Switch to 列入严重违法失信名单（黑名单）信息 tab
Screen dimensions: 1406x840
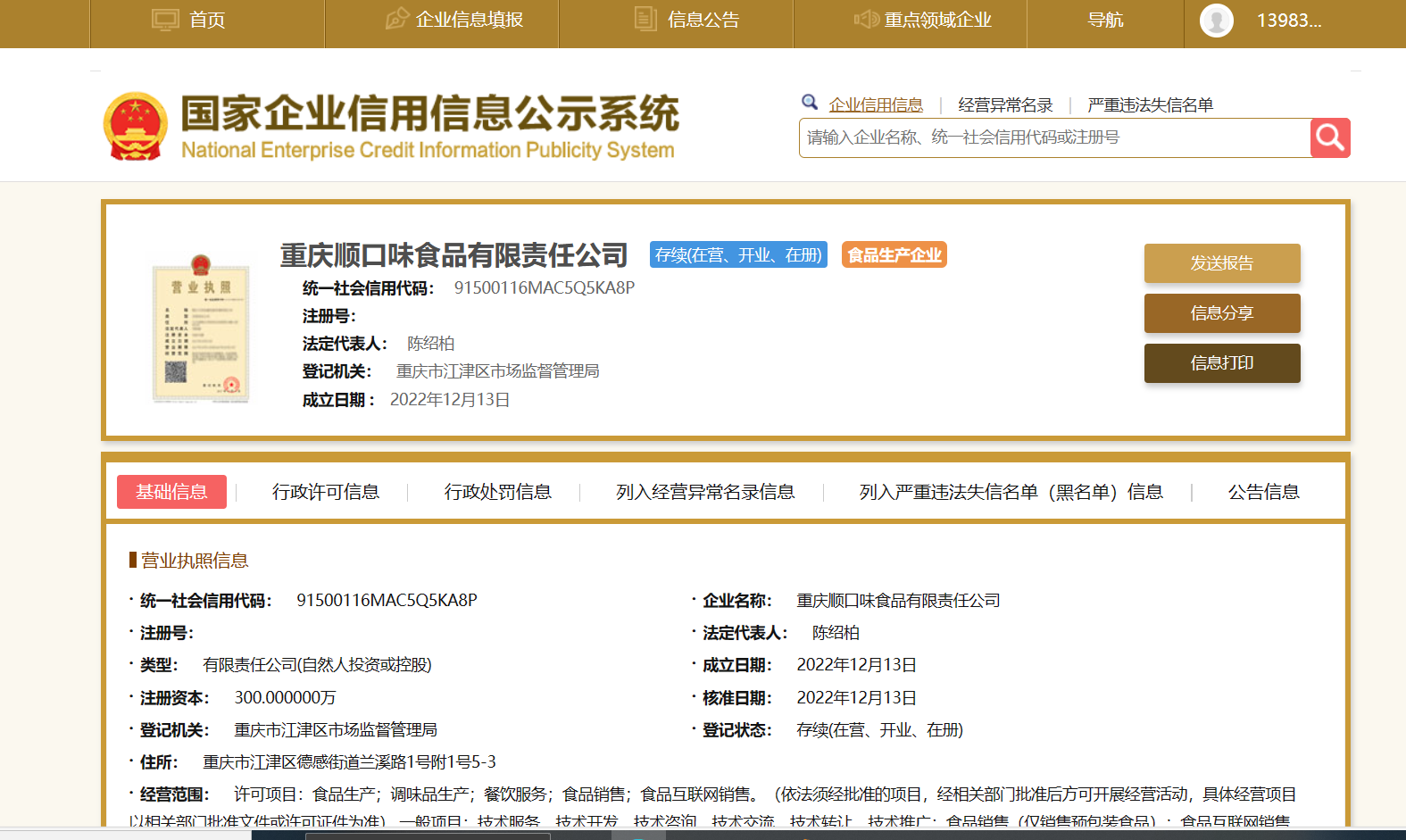1011,492
